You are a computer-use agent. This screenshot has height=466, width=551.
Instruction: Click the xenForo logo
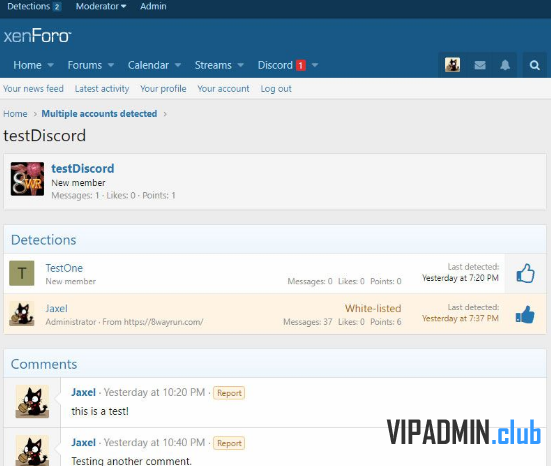coord(37,35)
